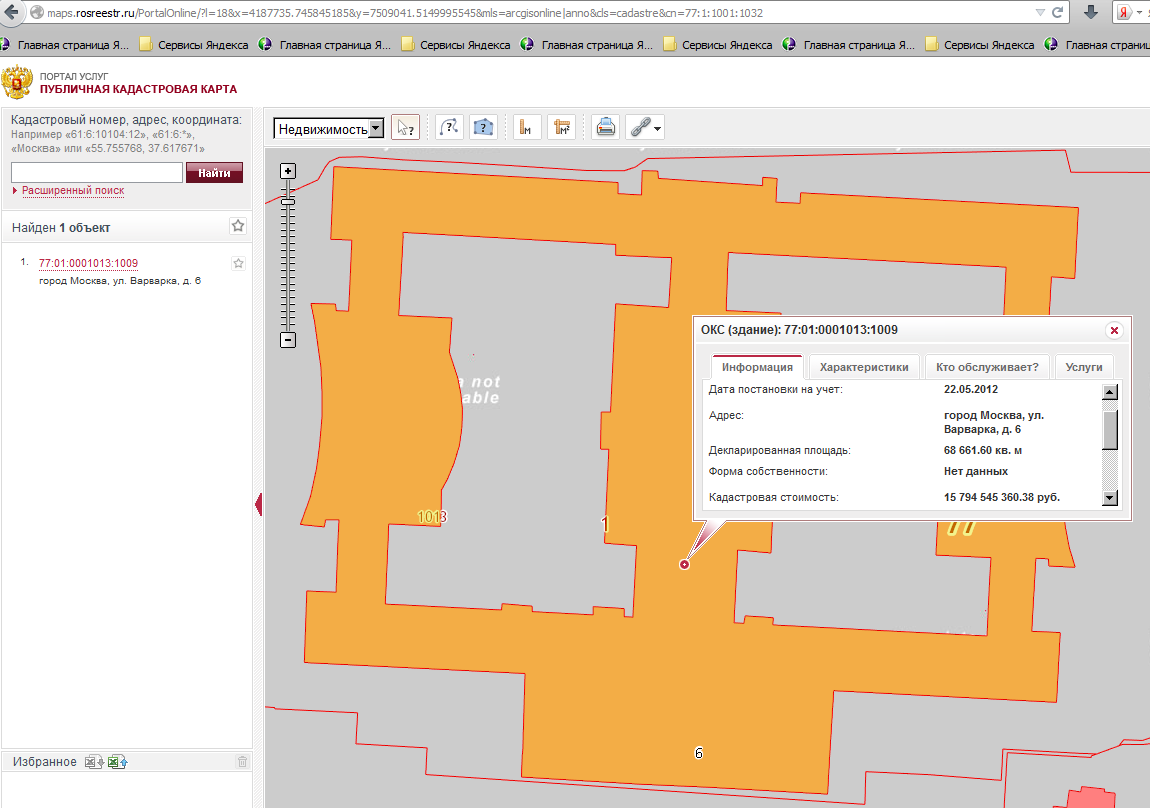
Task: Click the Excel upload icon in Избранное
Action: 119,762
